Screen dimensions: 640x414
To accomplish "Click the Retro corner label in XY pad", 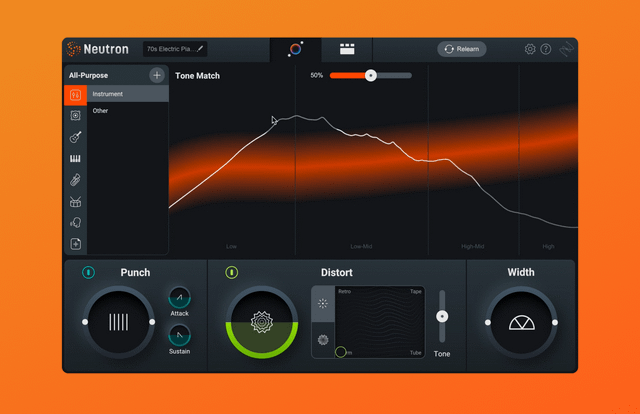I will (344, 292).
